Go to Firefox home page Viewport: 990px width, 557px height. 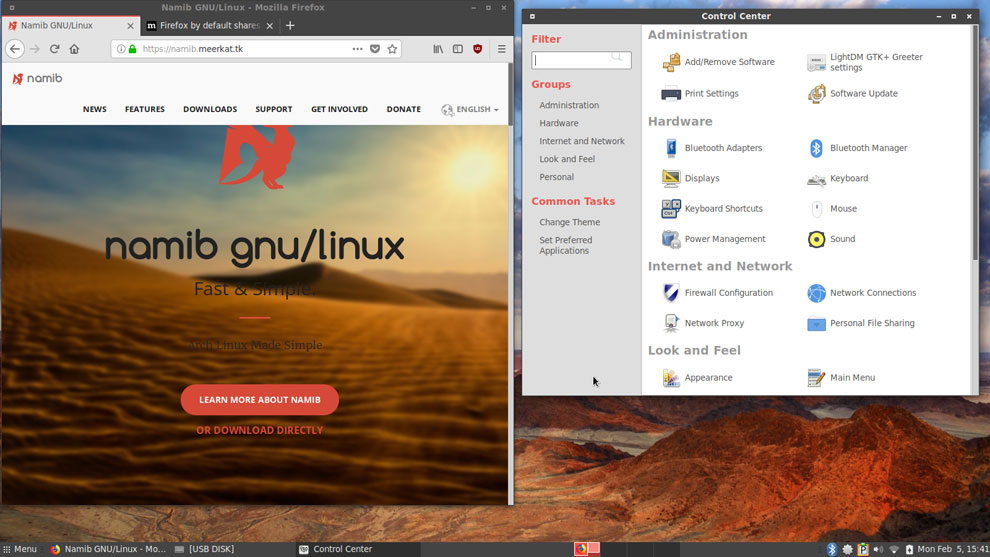coord(75,49)
